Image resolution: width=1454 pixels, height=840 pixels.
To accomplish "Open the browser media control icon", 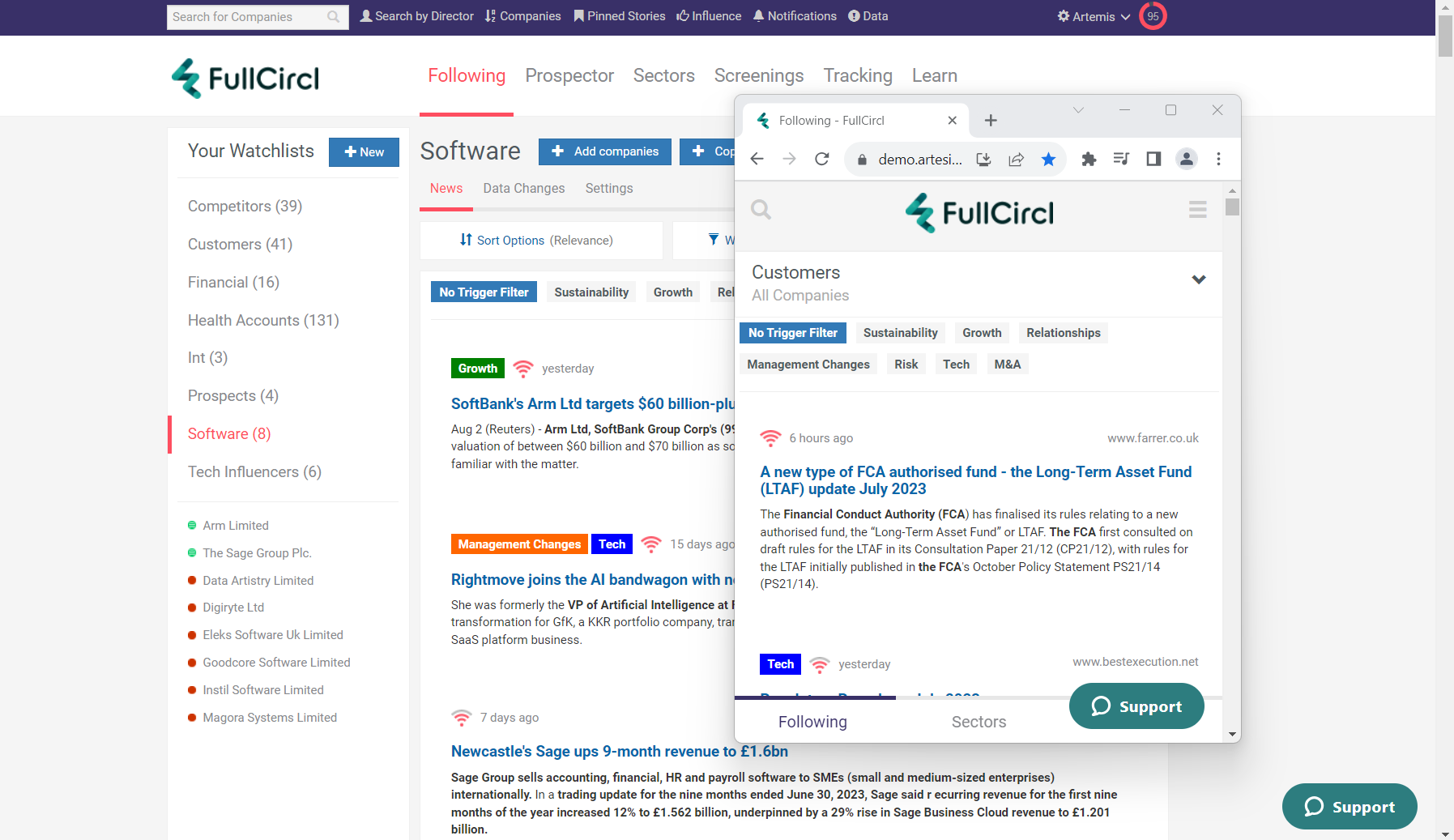I will pyautogui.click(x=1121, y=159).
